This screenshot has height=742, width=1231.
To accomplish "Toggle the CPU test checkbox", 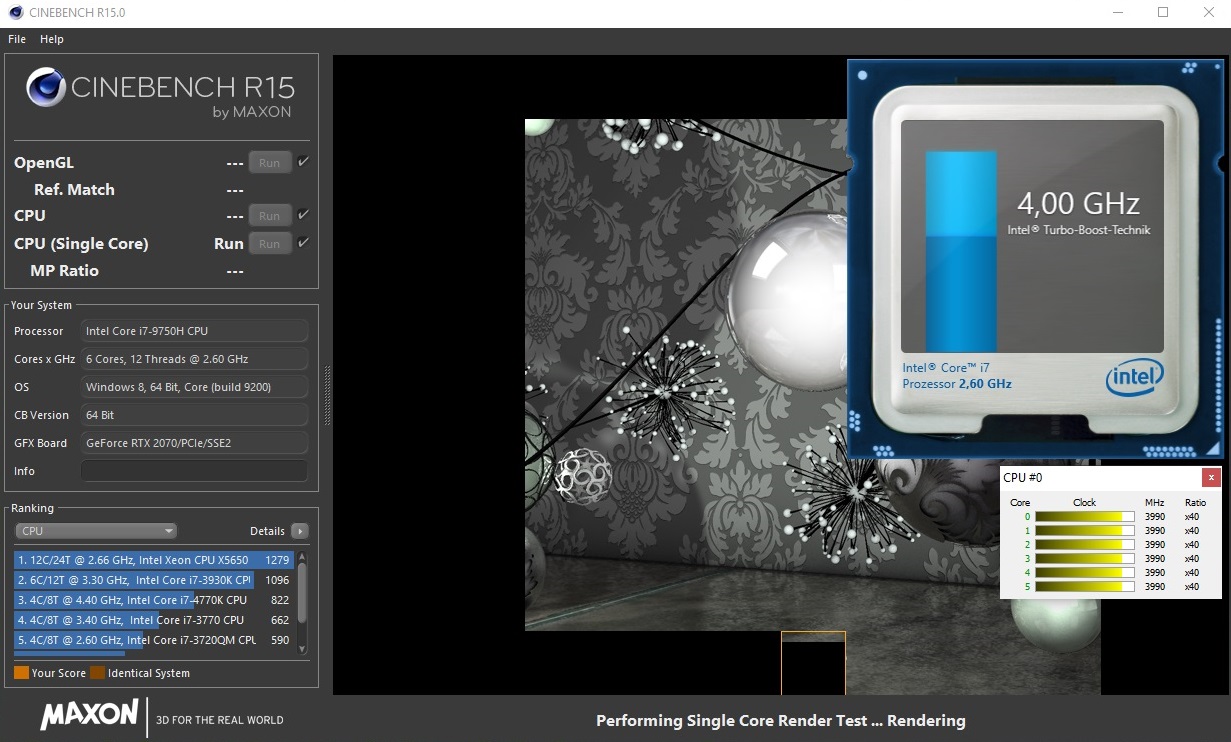I will point(303,215).
